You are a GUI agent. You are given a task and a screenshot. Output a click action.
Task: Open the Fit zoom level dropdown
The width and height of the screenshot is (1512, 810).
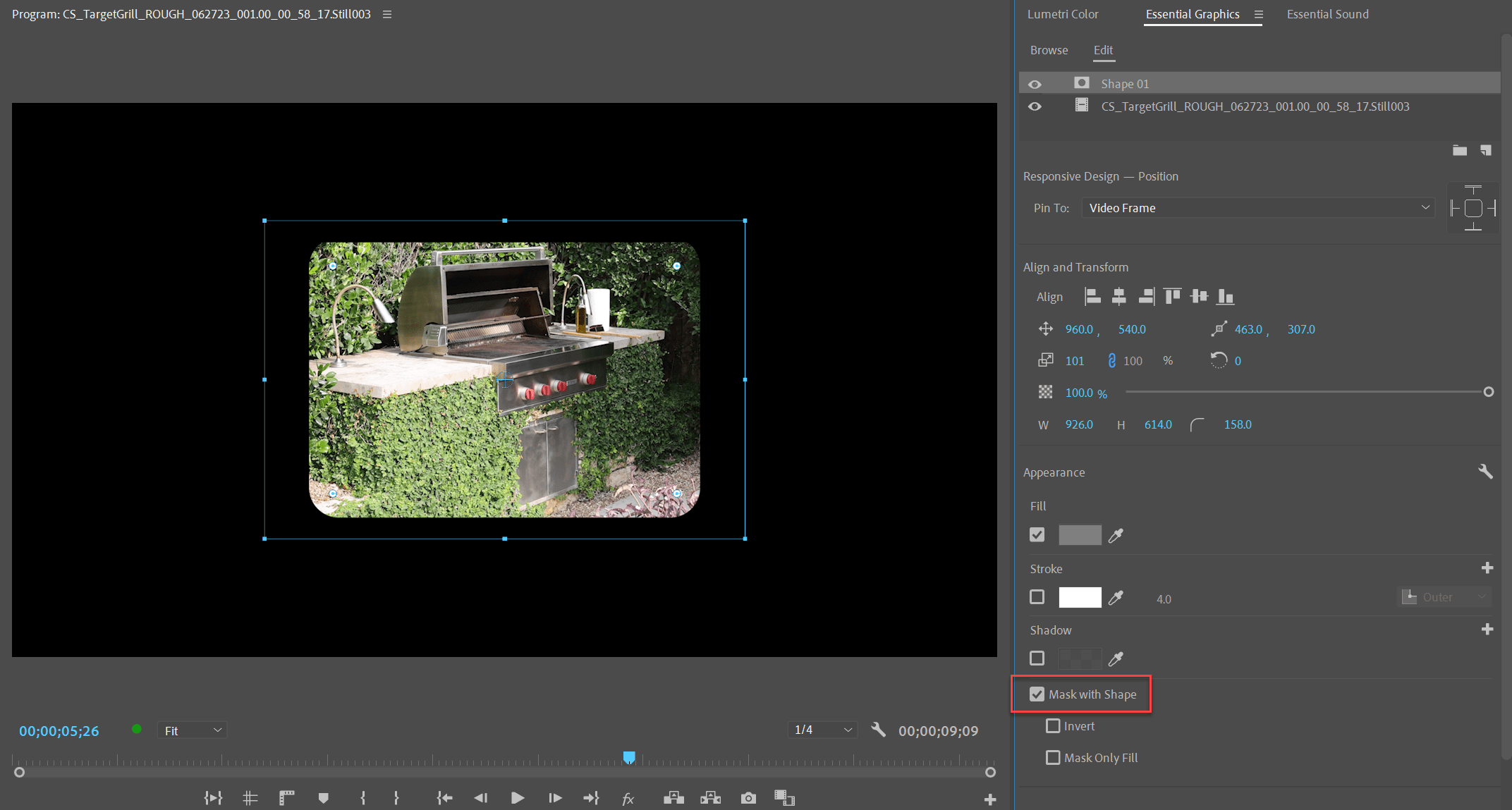[192, 730]
